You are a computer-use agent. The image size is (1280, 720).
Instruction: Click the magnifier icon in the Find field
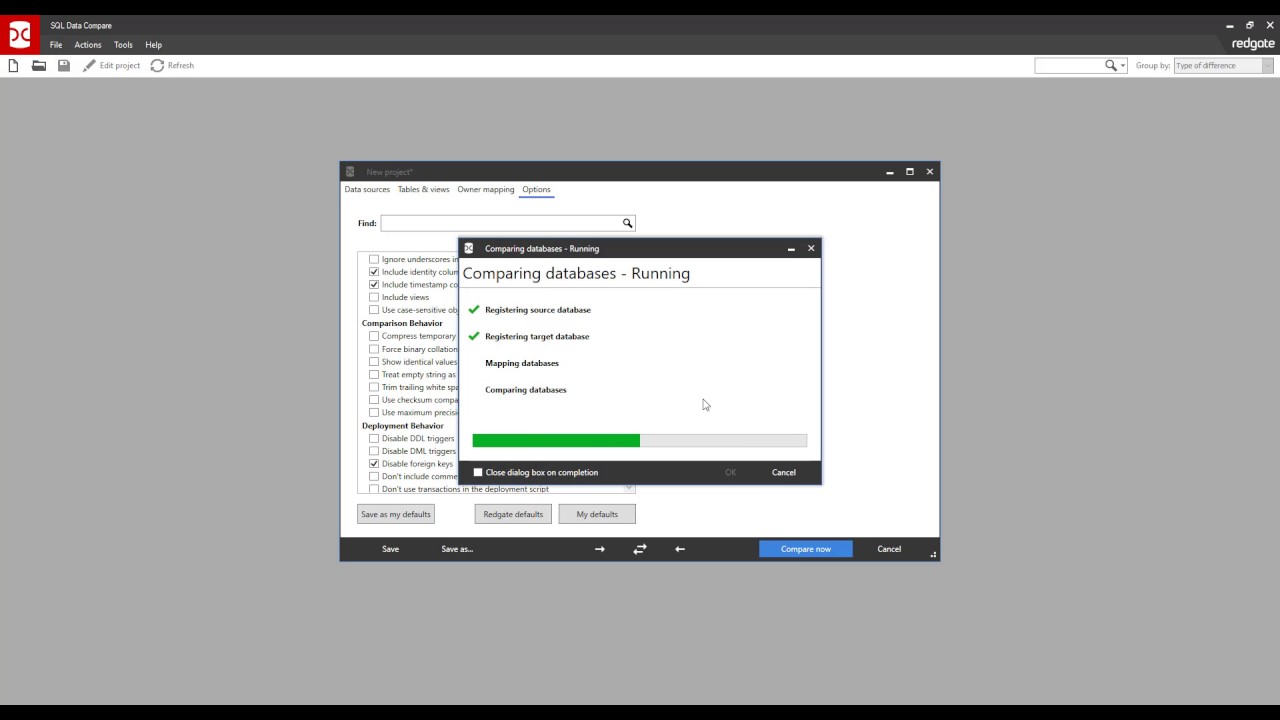point(628,223)
